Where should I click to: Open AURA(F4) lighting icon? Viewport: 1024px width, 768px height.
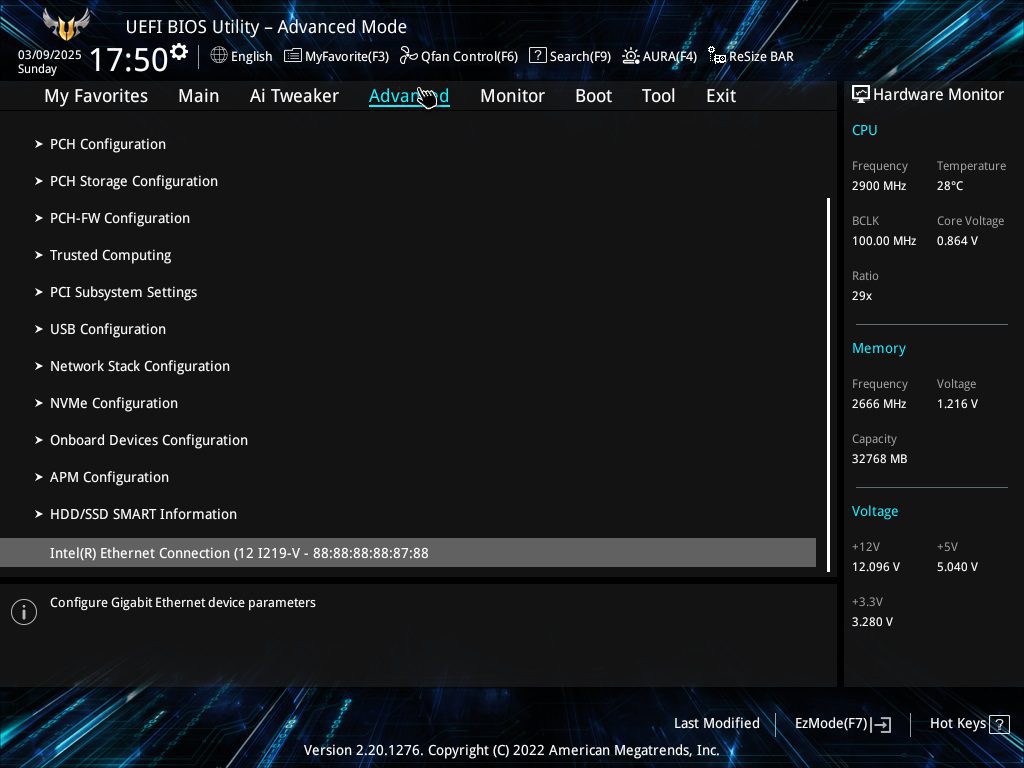click(x=631, y=56)
